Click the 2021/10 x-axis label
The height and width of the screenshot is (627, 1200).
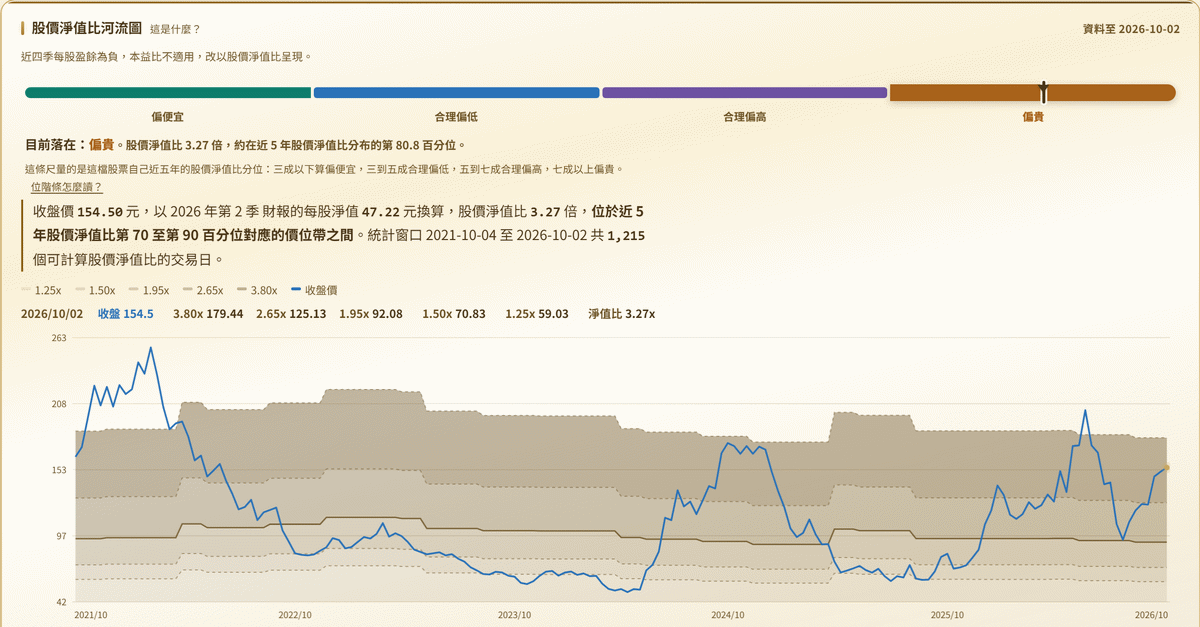92,615
